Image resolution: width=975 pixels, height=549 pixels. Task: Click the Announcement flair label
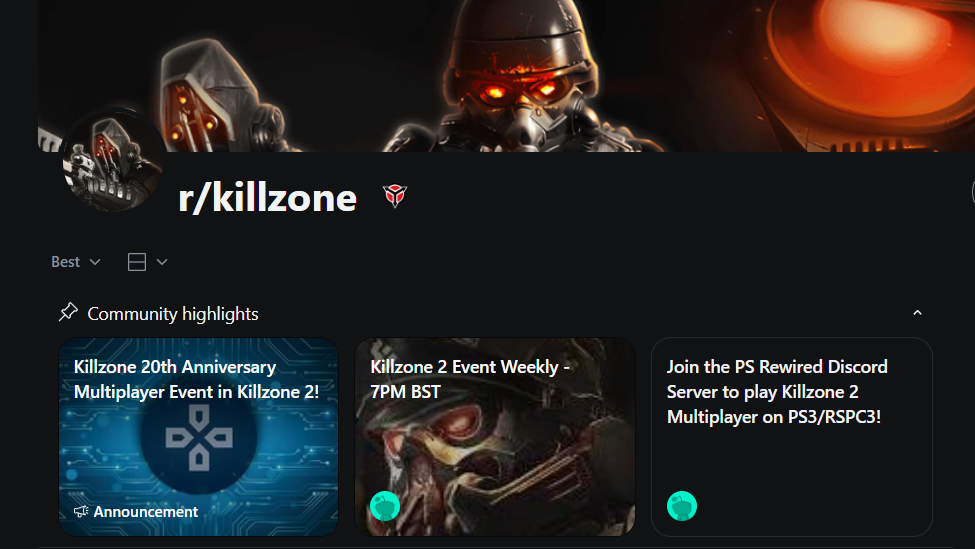(x=146, y=512)
